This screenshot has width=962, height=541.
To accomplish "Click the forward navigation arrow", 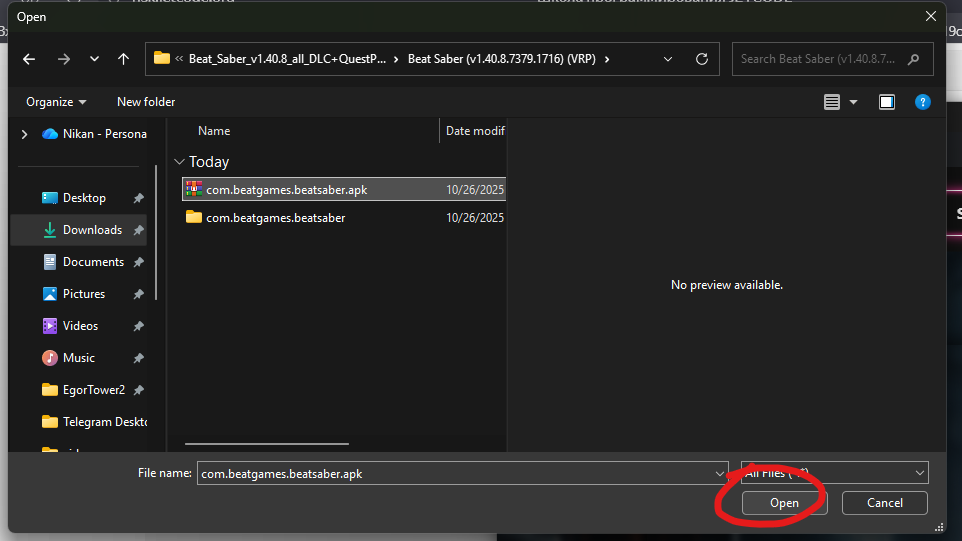I will (x=64, y=59).
